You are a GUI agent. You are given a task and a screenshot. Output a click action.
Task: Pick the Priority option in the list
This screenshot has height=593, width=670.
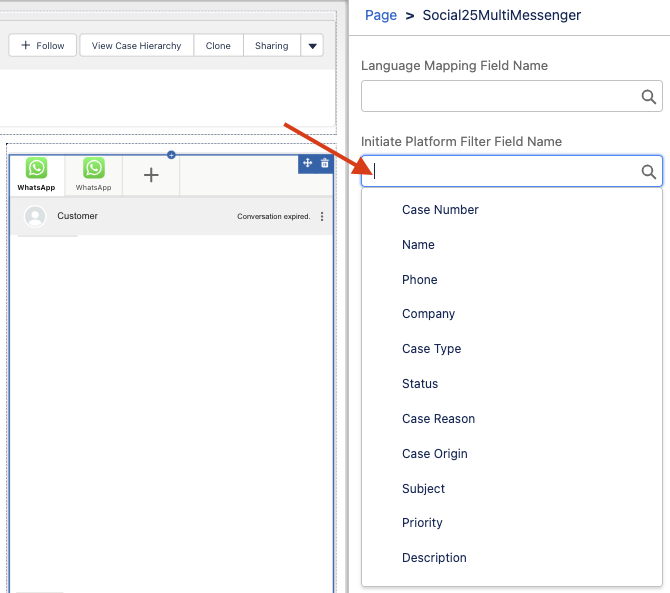pyautogui.click(x=422, y=523)
